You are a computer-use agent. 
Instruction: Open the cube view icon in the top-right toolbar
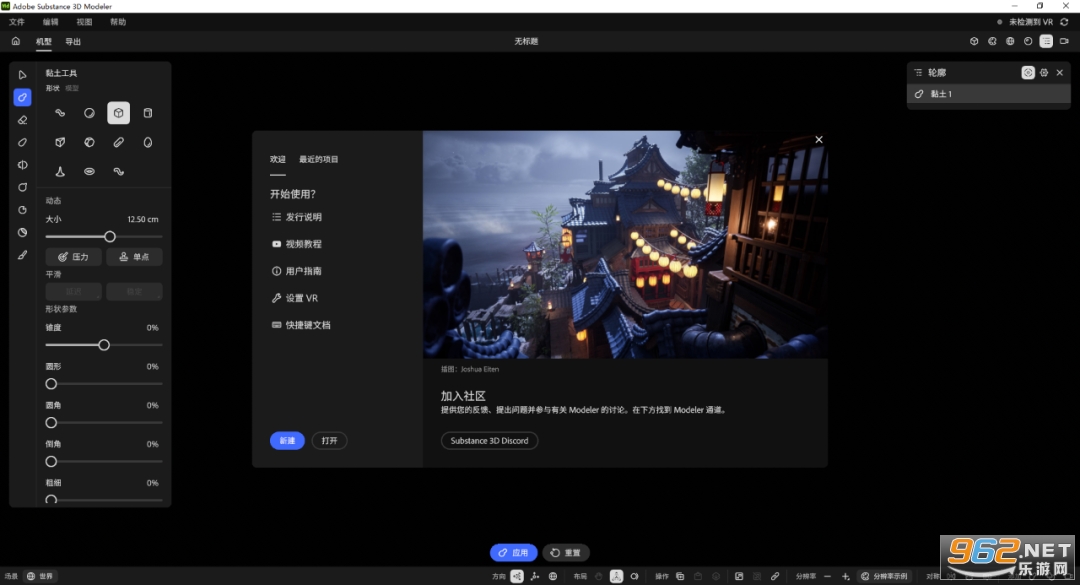pos(974,41)
